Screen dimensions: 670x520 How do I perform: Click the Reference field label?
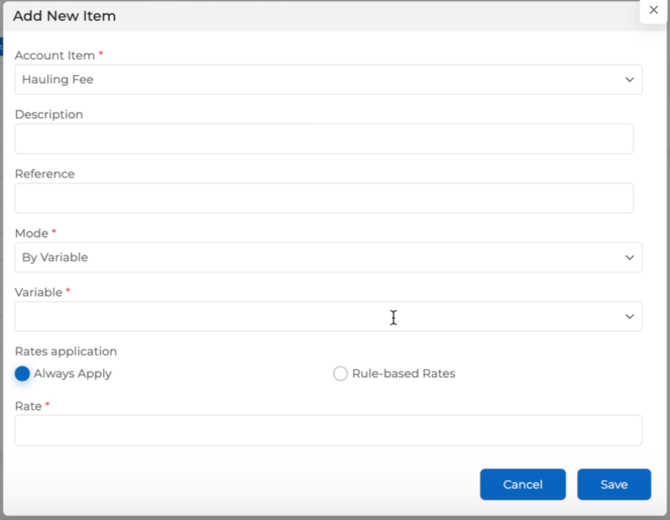click(x=45, y=174)
